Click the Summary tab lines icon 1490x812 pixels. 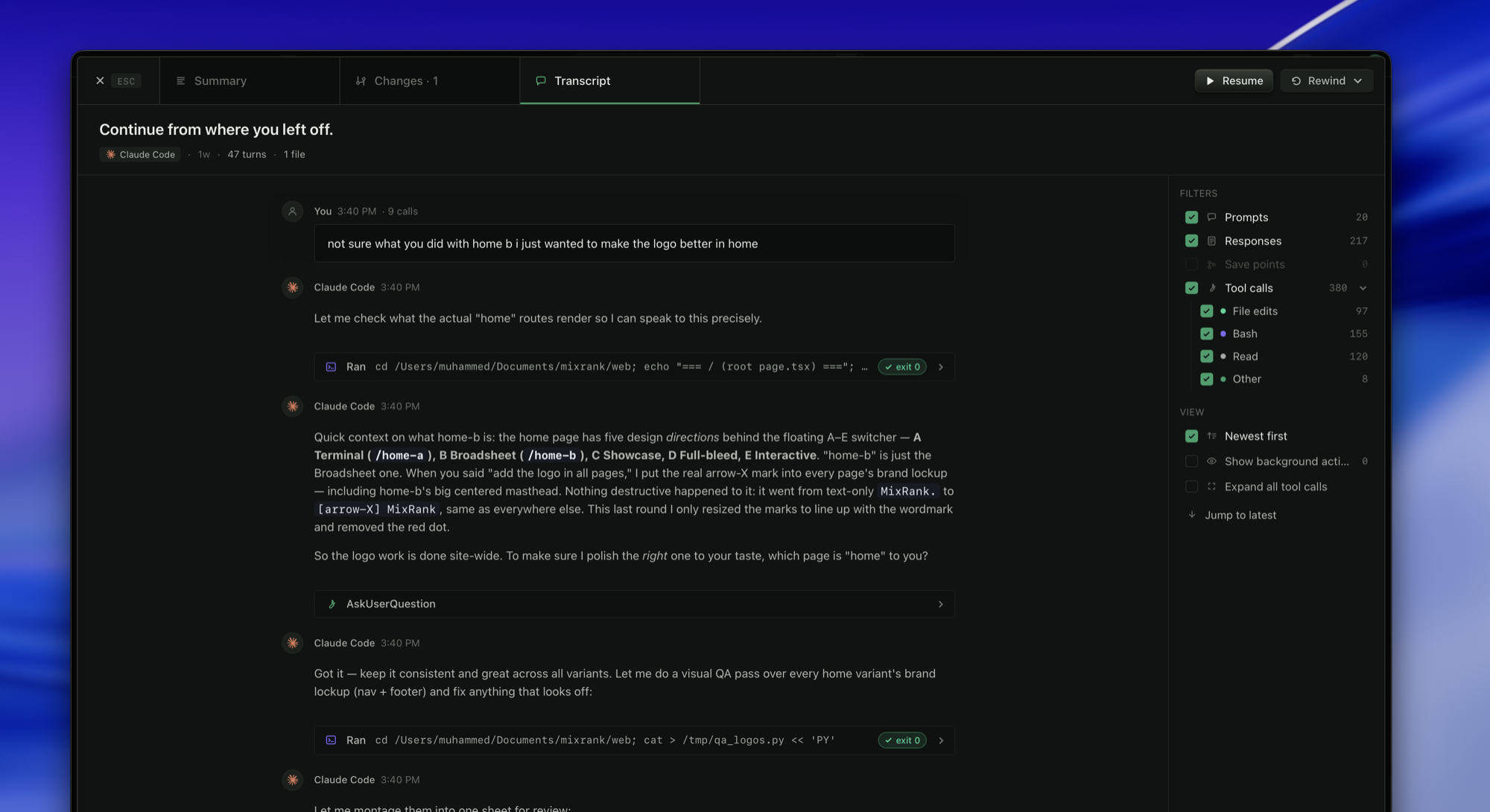180,80
